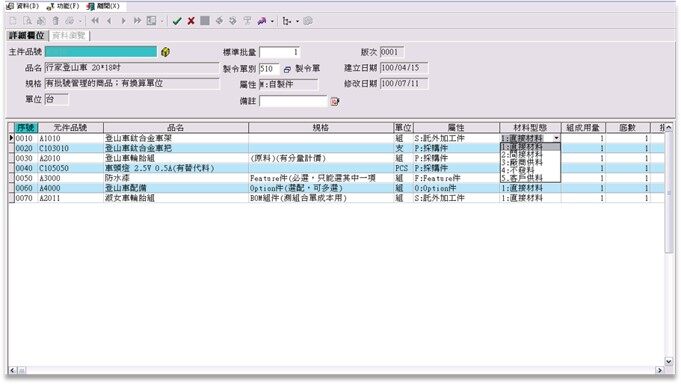Select 2:間接材料 in the open dropdown list
This screenshot has height=384, width=681.
(x=530, y=155)
